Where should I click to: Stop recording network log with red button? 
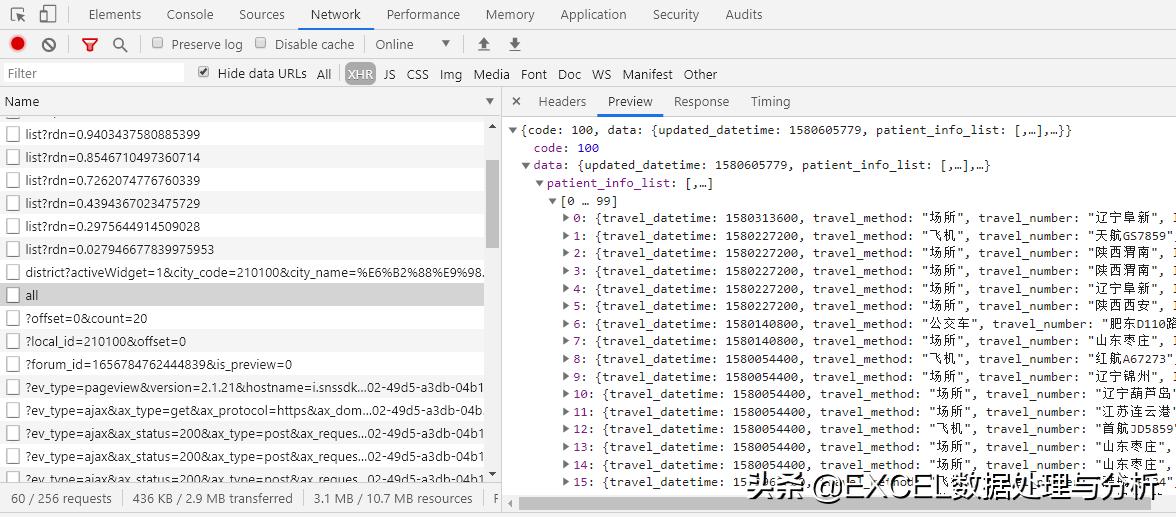18,44
